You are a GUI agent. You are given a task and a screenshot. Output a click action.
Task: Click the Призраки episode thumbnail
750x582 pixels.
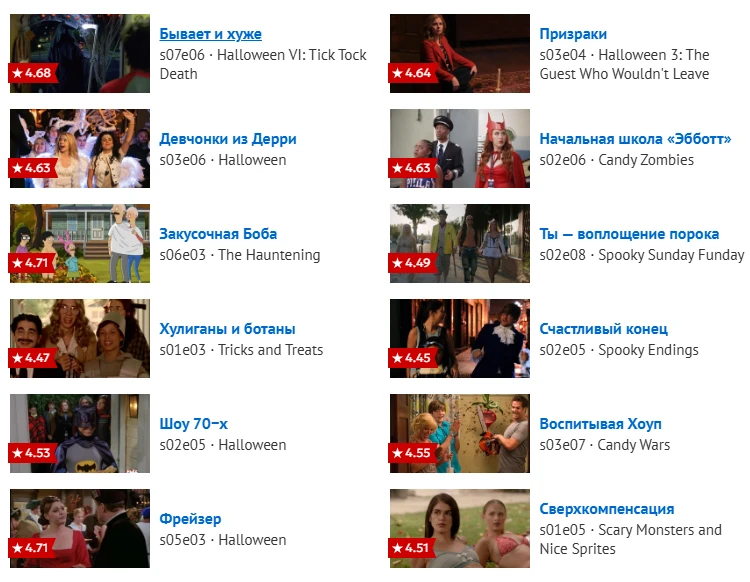coord(460,53)
